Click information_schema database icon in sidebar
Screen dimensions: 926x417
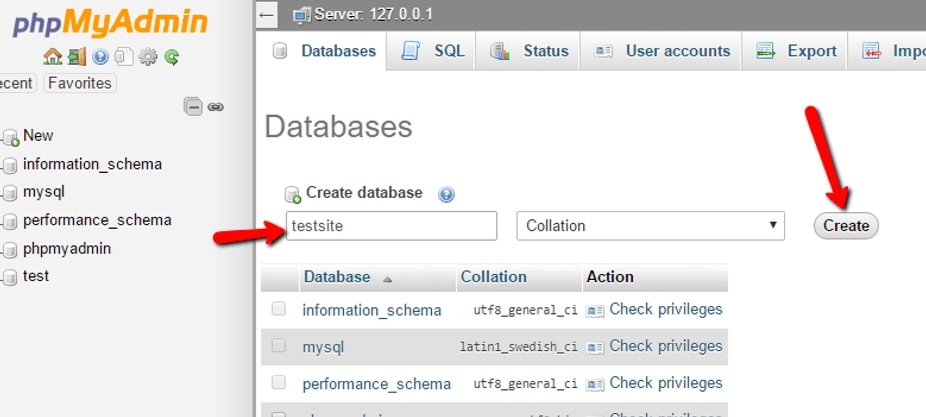coord(9,166)
